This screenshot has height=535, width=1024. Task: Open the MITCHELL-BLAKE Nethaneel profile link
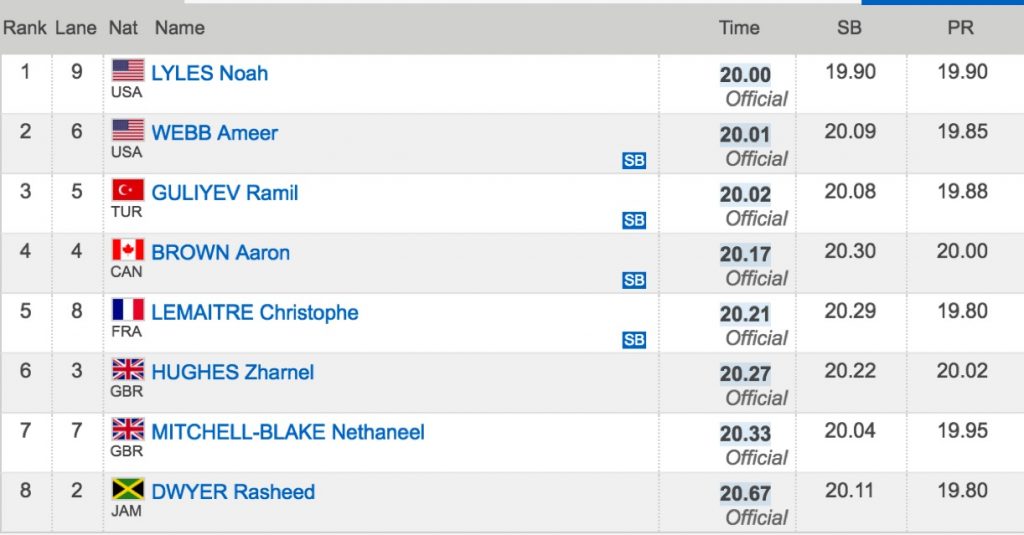(x=288, y=432)
